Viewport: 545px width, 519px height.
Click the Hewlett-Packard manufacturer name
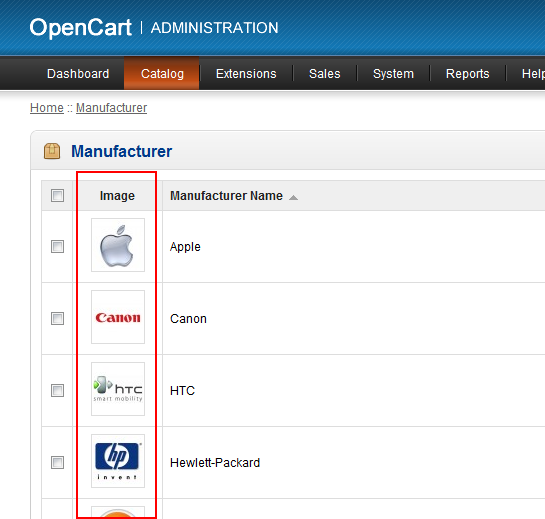click(x=215, y=463)
